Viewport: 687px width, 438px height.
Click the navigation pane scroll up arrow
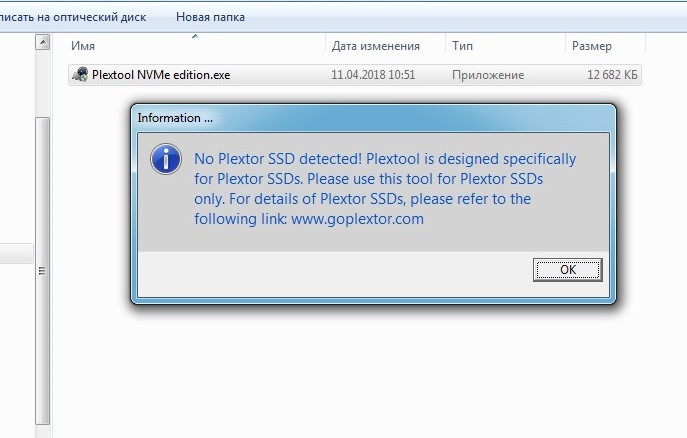tap(42, 43)
